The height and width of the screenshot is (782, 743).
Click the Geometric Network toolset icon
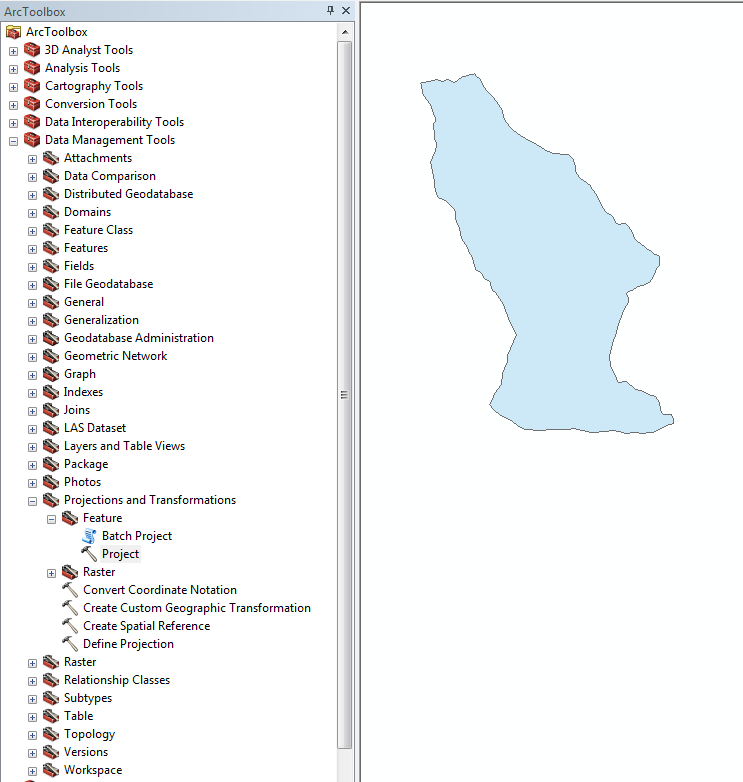51,356
